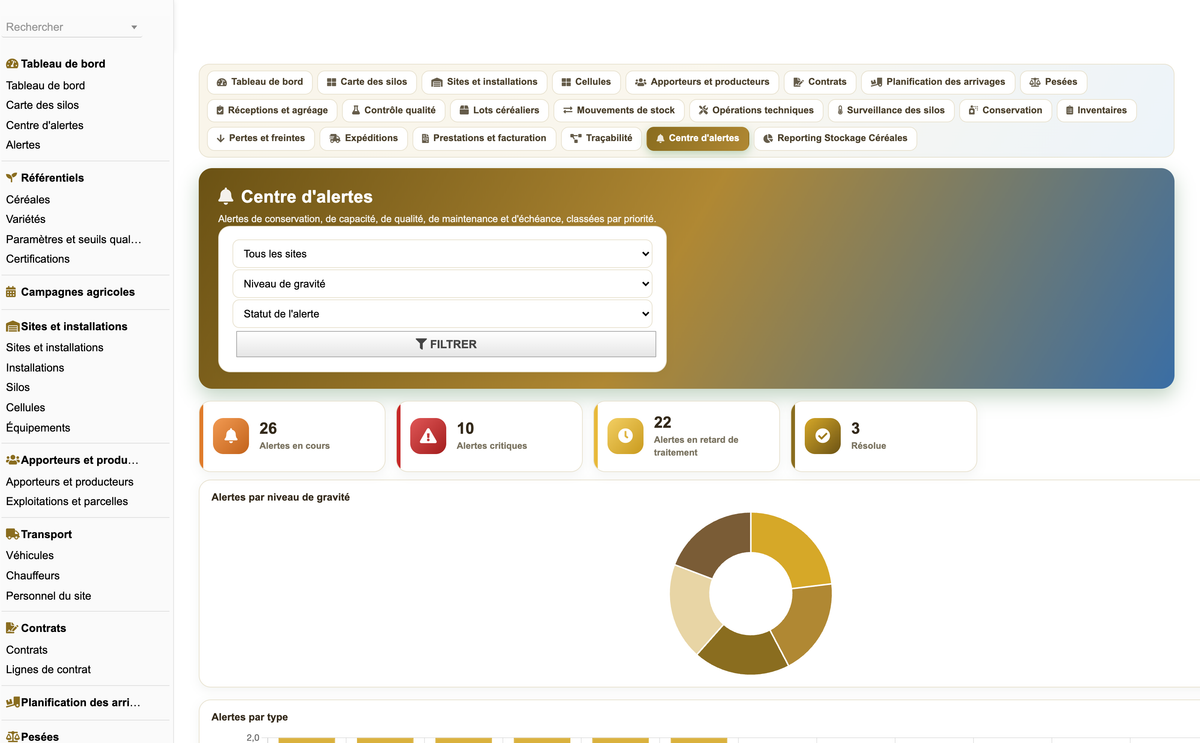Open the Prestations et facturation tab
Viewport: 1200px width, 743px height.
(x=484, y=138)
